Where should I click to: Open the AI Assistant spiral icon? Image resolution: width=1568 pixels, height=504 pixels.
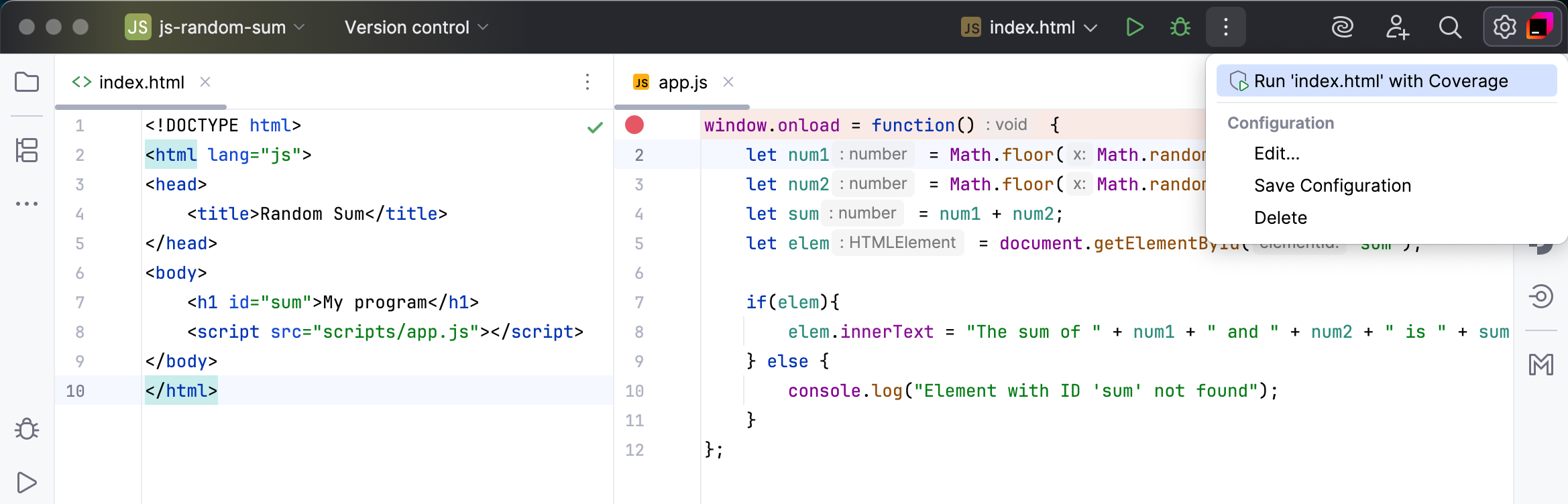[x=1342, y=27]
